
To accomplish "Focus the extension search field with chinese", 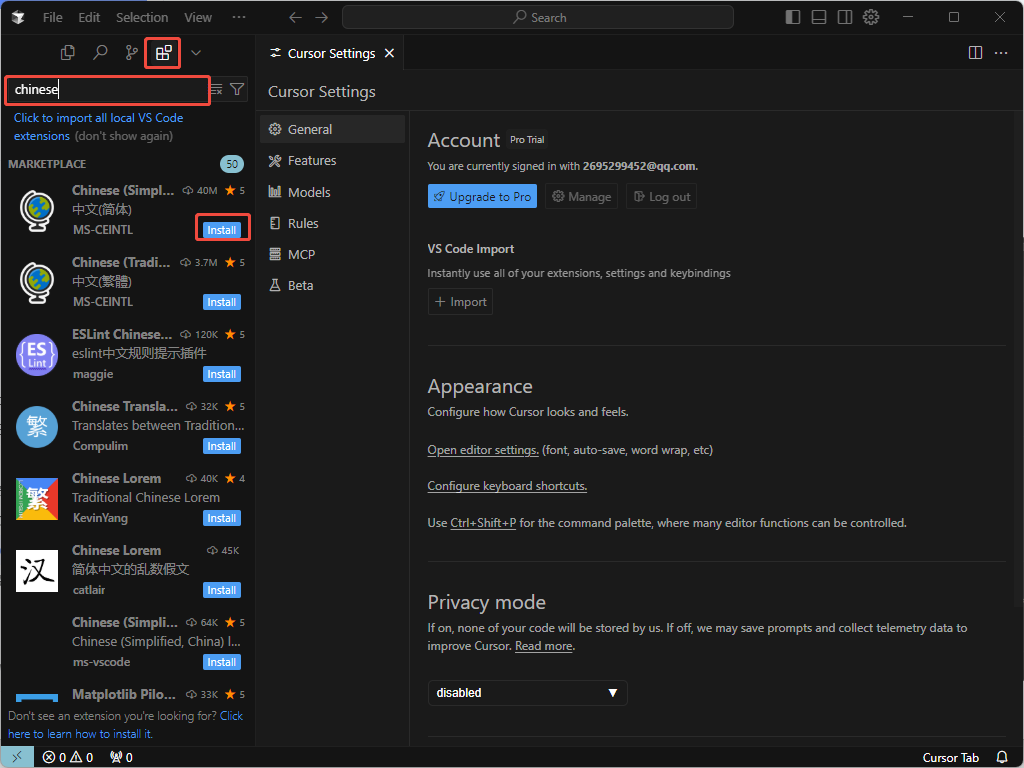I will 108,89.
